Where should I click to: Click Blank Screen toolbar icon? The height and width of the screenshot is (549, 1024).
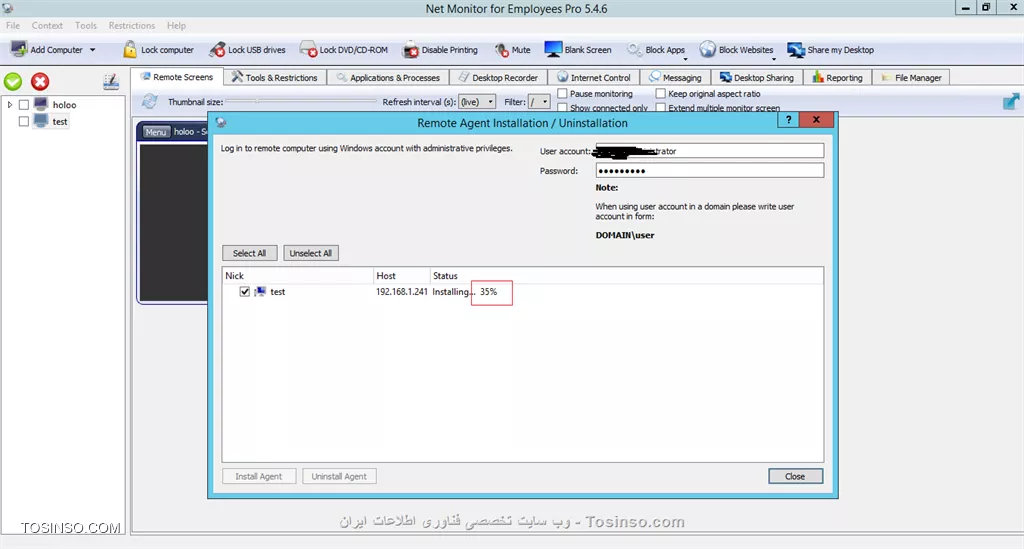(x=553, y=50)
